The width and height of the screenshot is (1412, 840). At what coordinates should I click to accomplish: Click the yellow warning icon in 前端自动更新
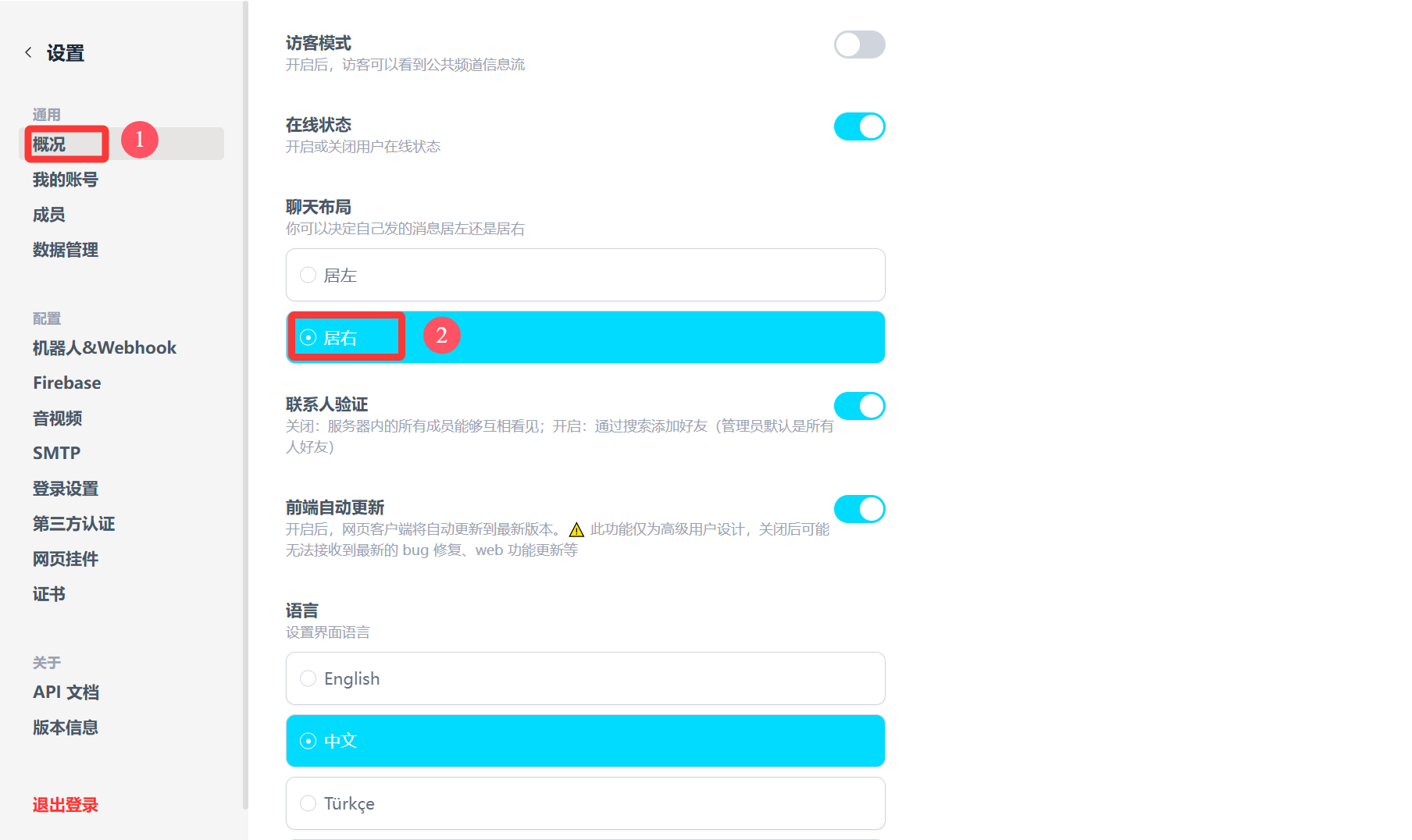pyautogui.click(x=576, y=530)
